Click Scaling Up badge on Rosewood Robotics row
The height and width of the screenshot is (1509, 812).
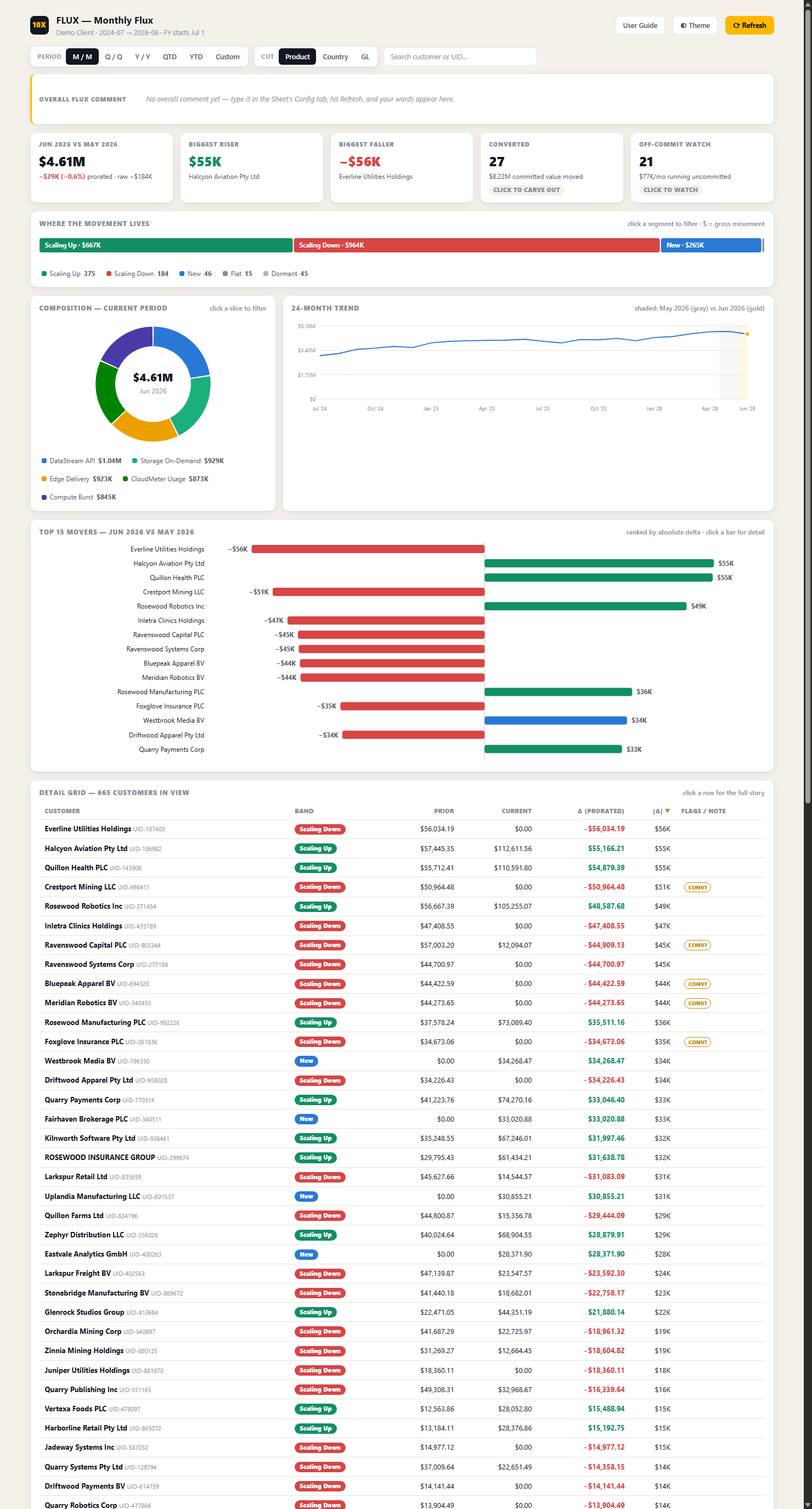315,907
